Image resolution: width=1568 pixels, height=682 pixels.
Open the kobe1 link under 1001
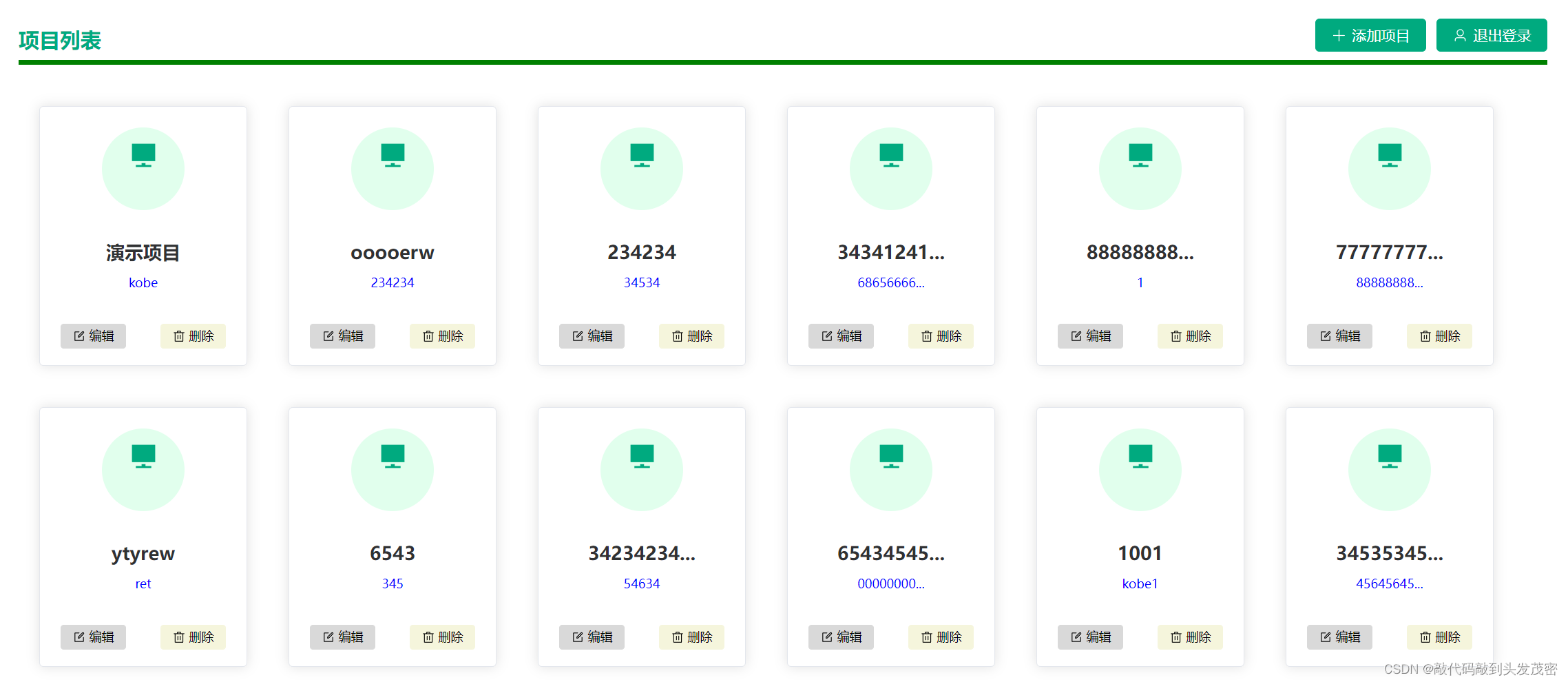point(1140,583)
